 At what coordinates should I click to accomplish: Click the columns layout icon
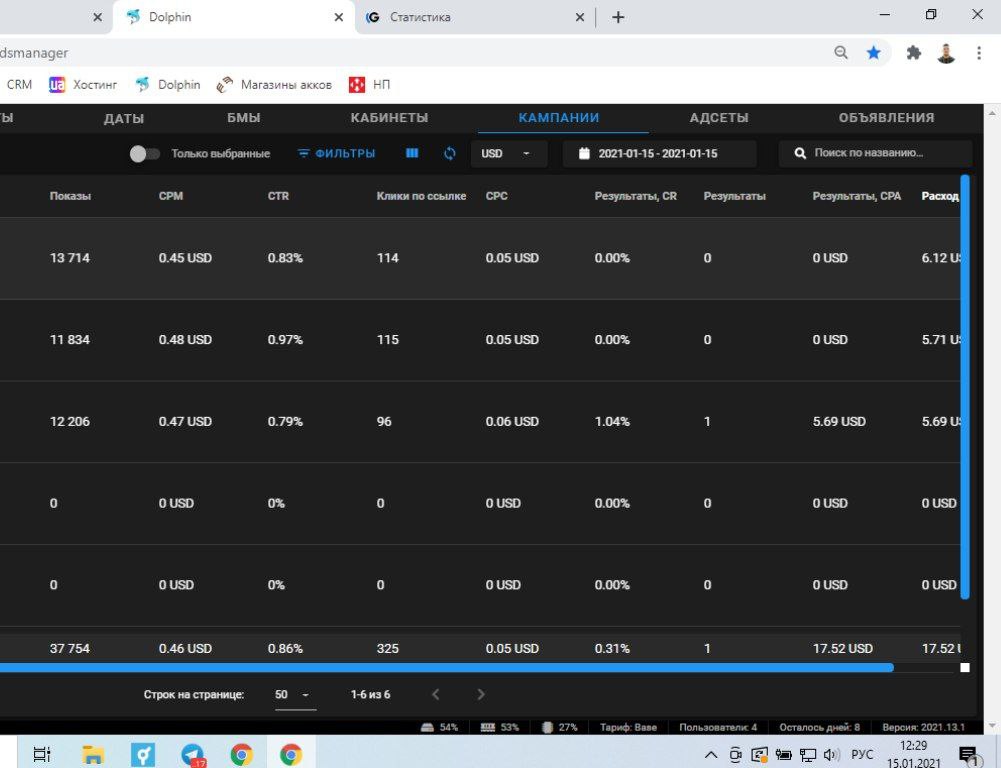pyautogui.click(x=412, y=153)
